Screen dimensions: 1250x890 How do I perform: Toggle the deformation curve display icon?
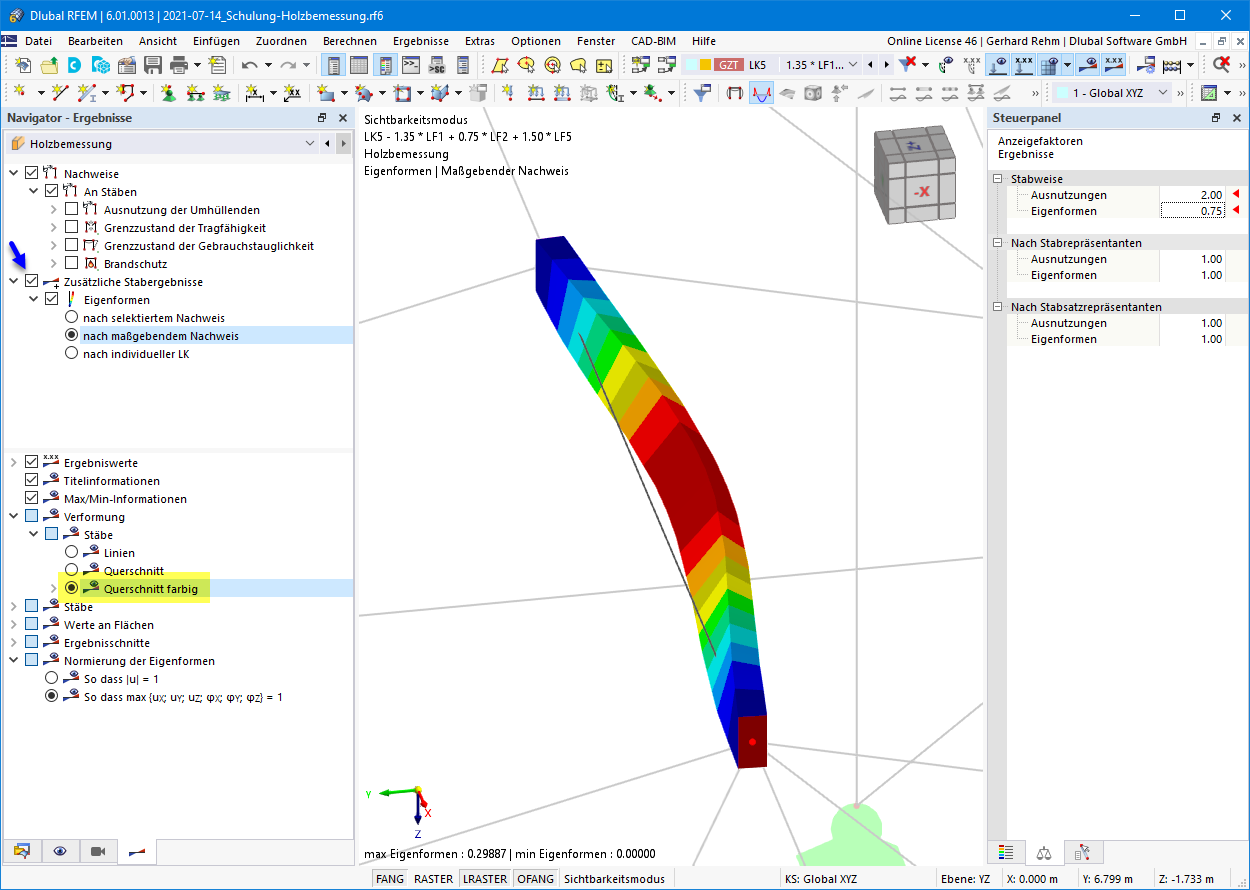pos(761,93)
